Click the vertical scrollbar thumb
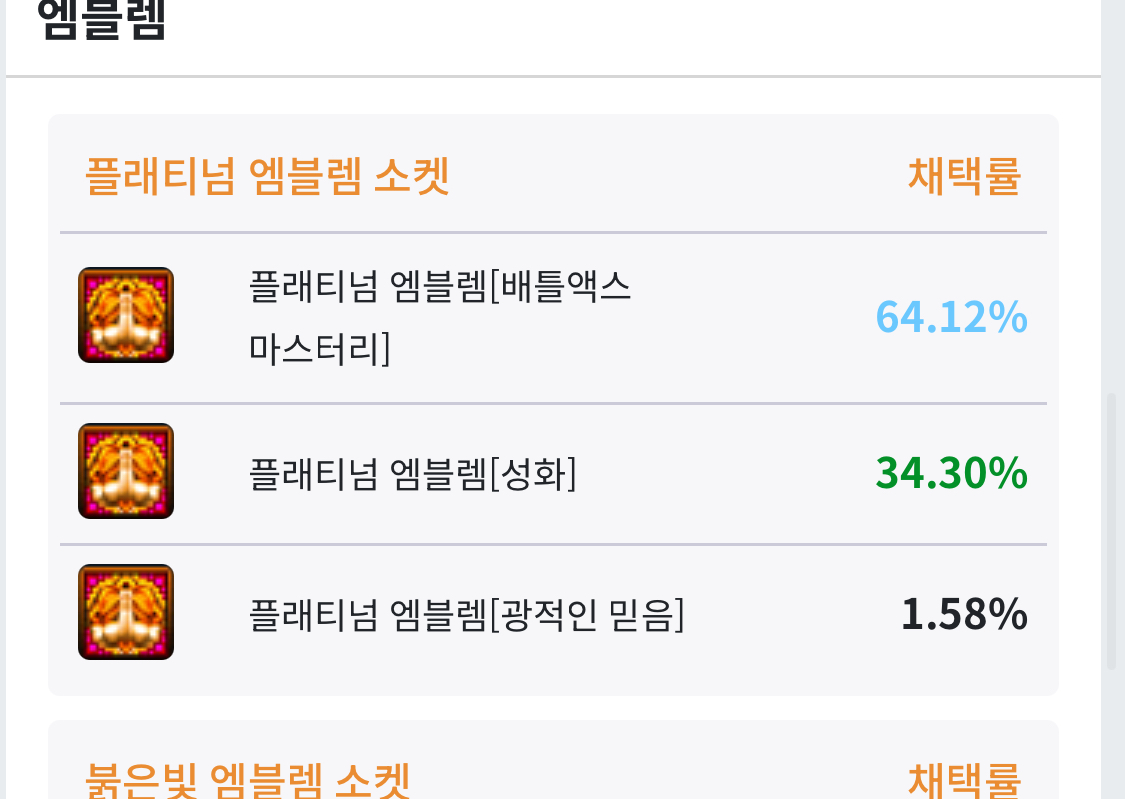 (x=1111, y=530)
